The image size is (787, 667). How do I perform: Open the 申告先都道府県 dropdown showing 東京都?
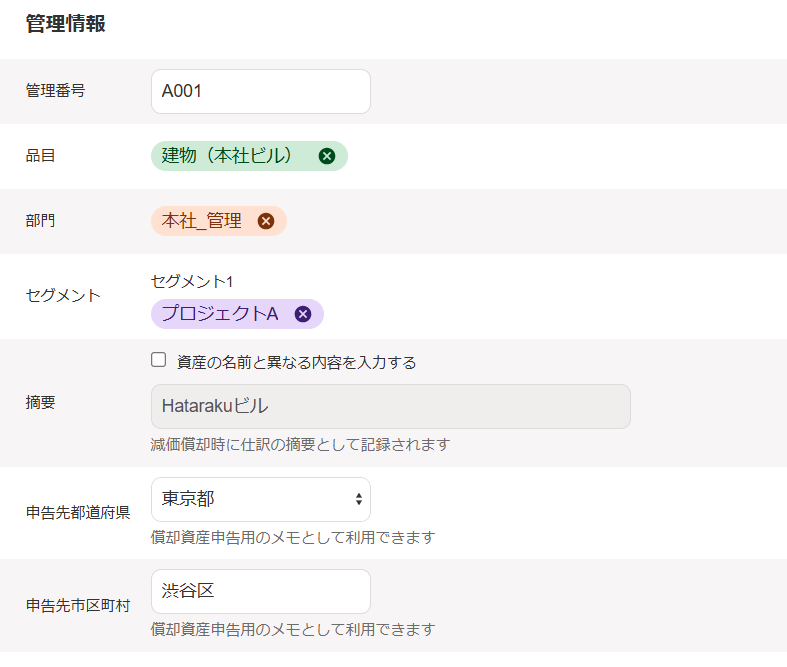coord(260,499)
